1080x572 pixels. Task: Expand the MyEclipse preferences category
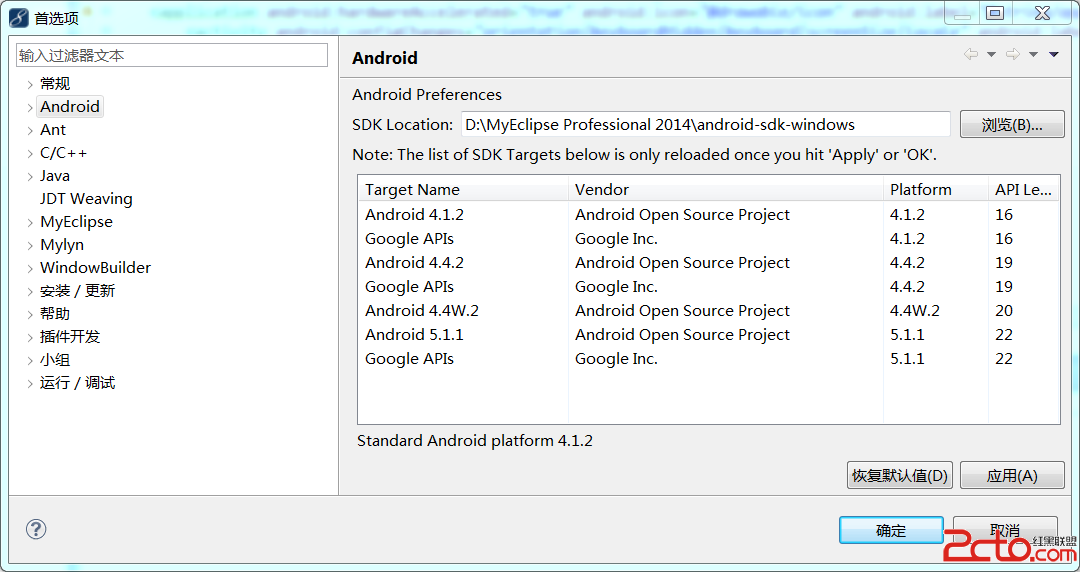tap(30, 222)
